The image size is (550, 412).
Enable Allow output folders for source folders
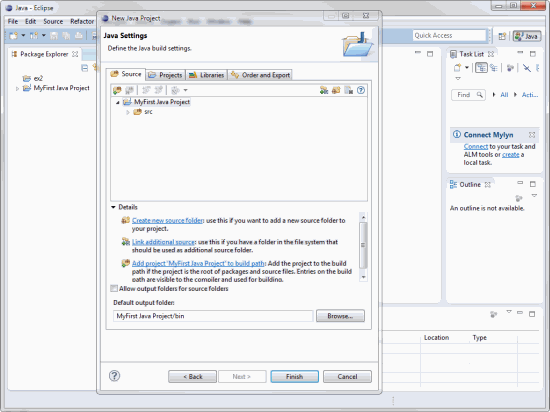pyautogui.click(x=114, y=288)
